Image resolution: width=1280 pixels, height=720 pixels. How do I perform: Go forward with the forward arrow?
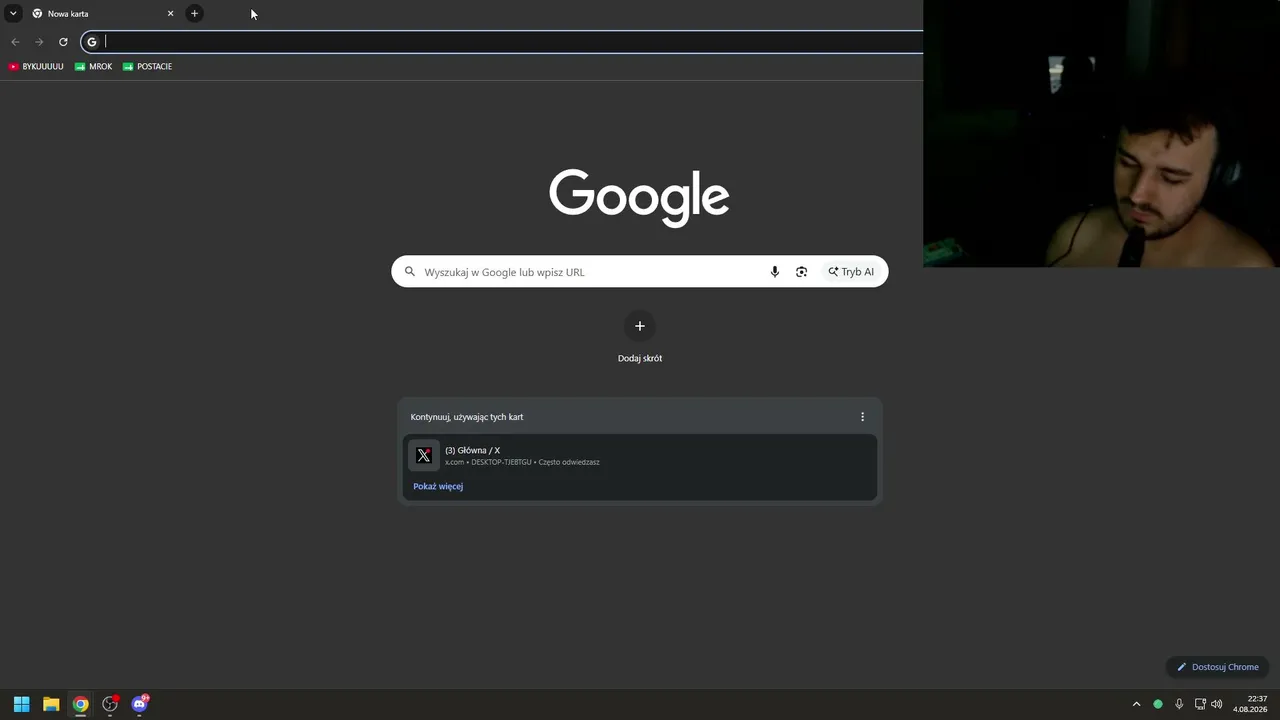[x=39, y=42]
